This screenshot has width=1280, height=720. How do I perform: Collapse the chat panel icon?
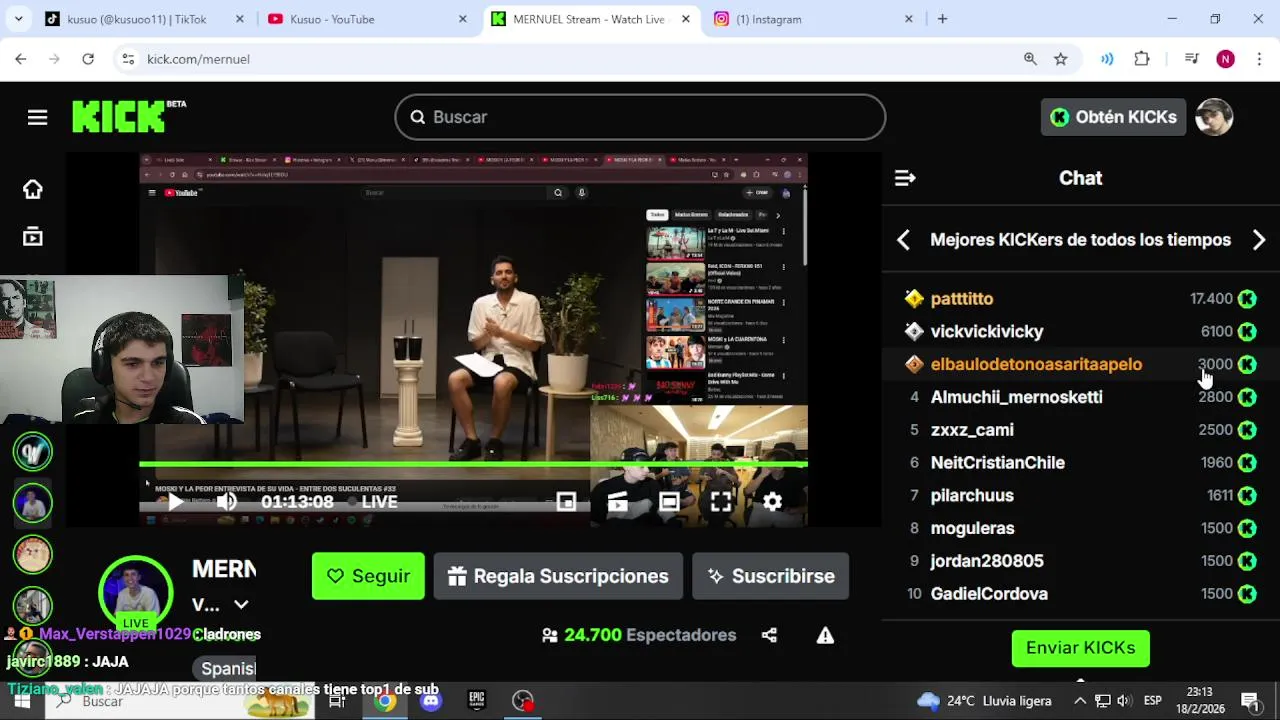click(905, 178)
